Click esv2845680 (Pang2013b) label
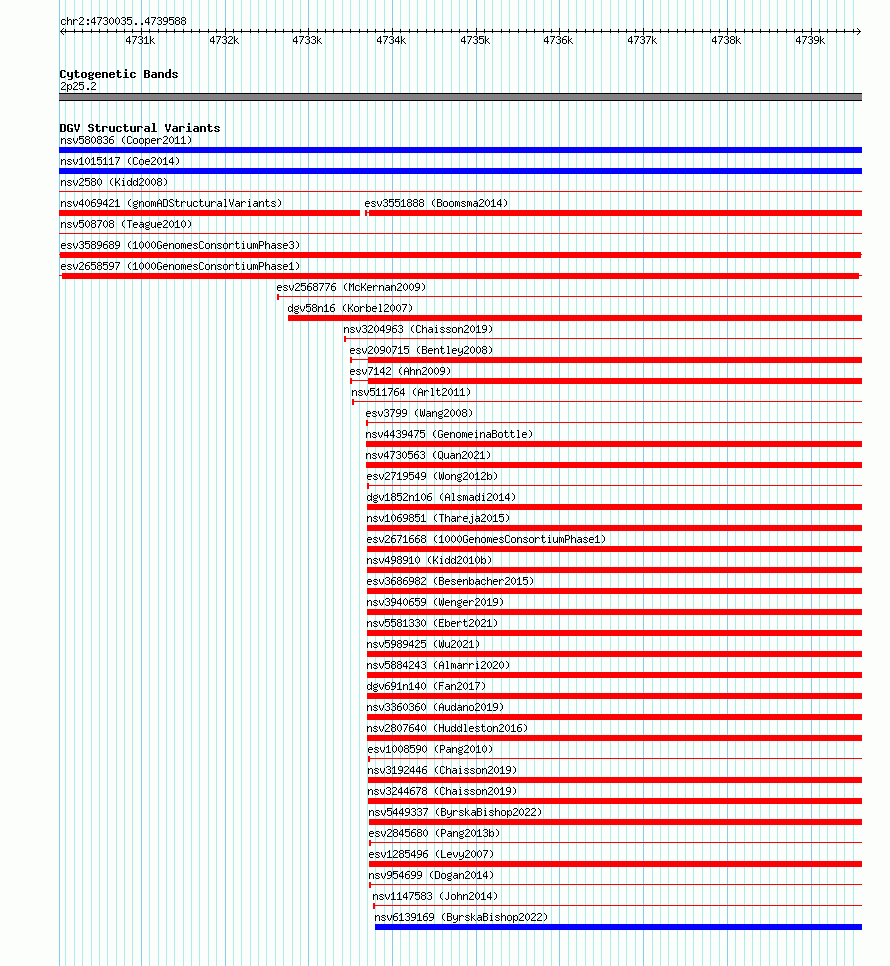This screenshot has height=966, width=890. pyautogui.click(x=435, y=833)
